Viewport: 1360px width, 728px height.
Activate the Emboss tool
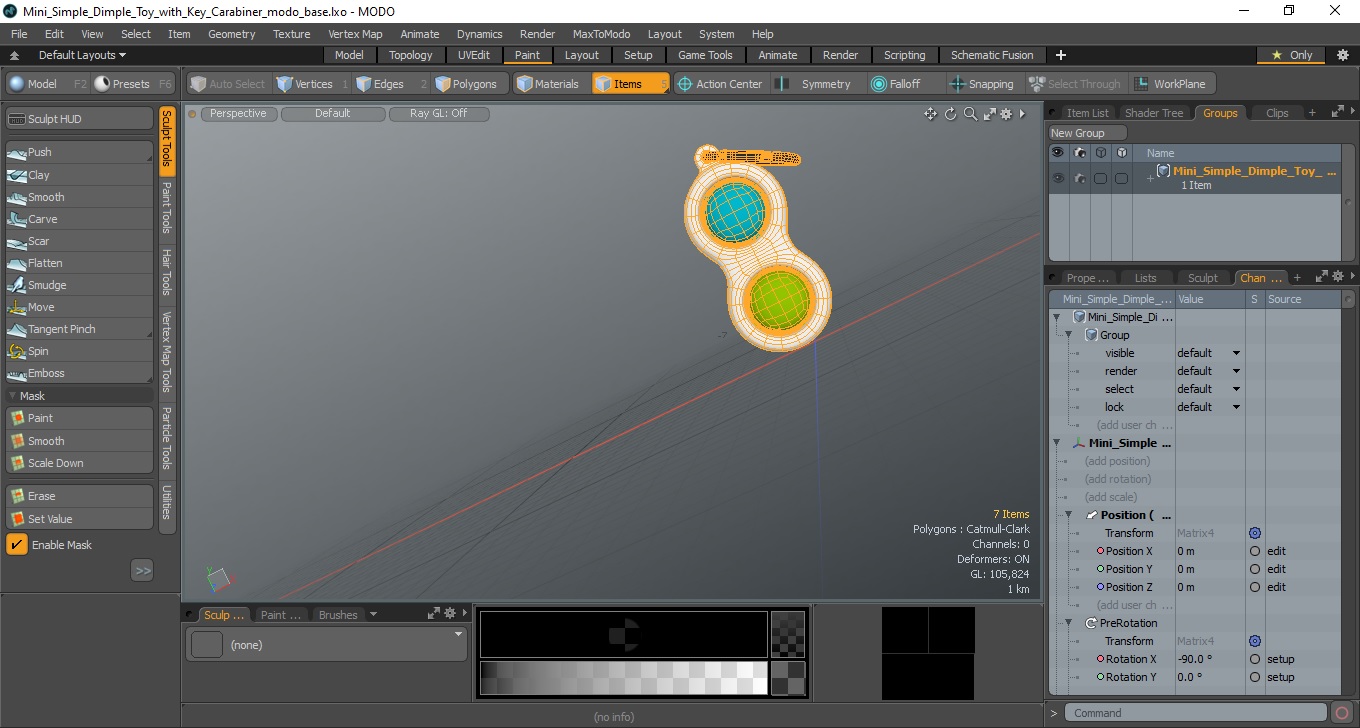pos(80,373)
